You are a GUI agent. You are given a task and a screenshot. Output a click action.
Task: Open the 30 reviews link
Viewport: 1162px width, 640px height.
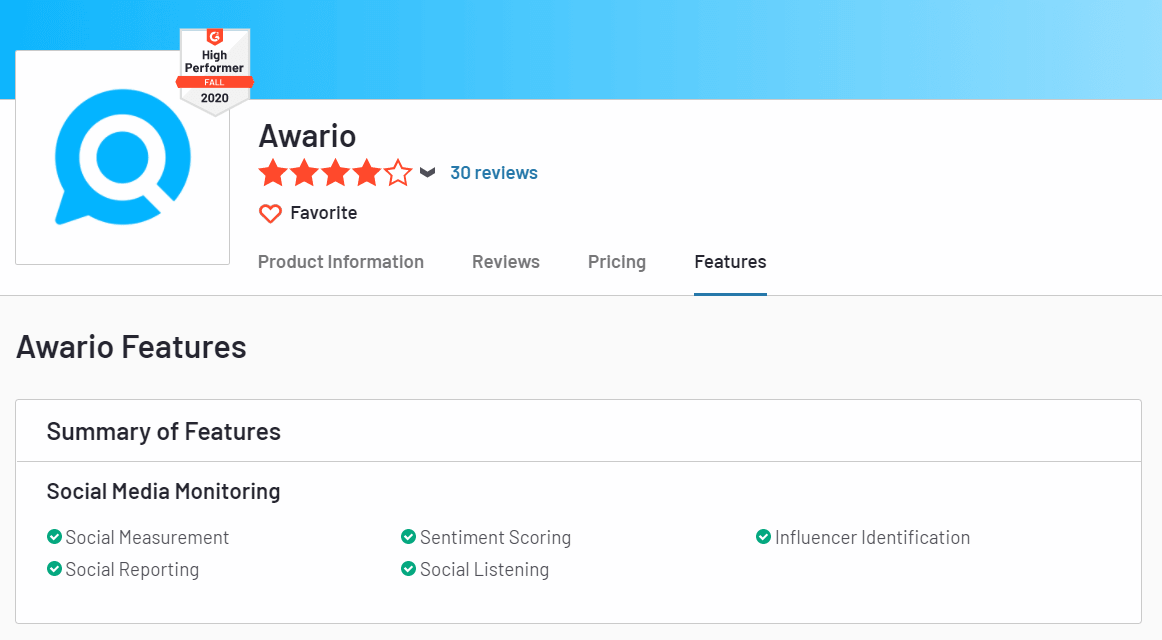(493, 173)
